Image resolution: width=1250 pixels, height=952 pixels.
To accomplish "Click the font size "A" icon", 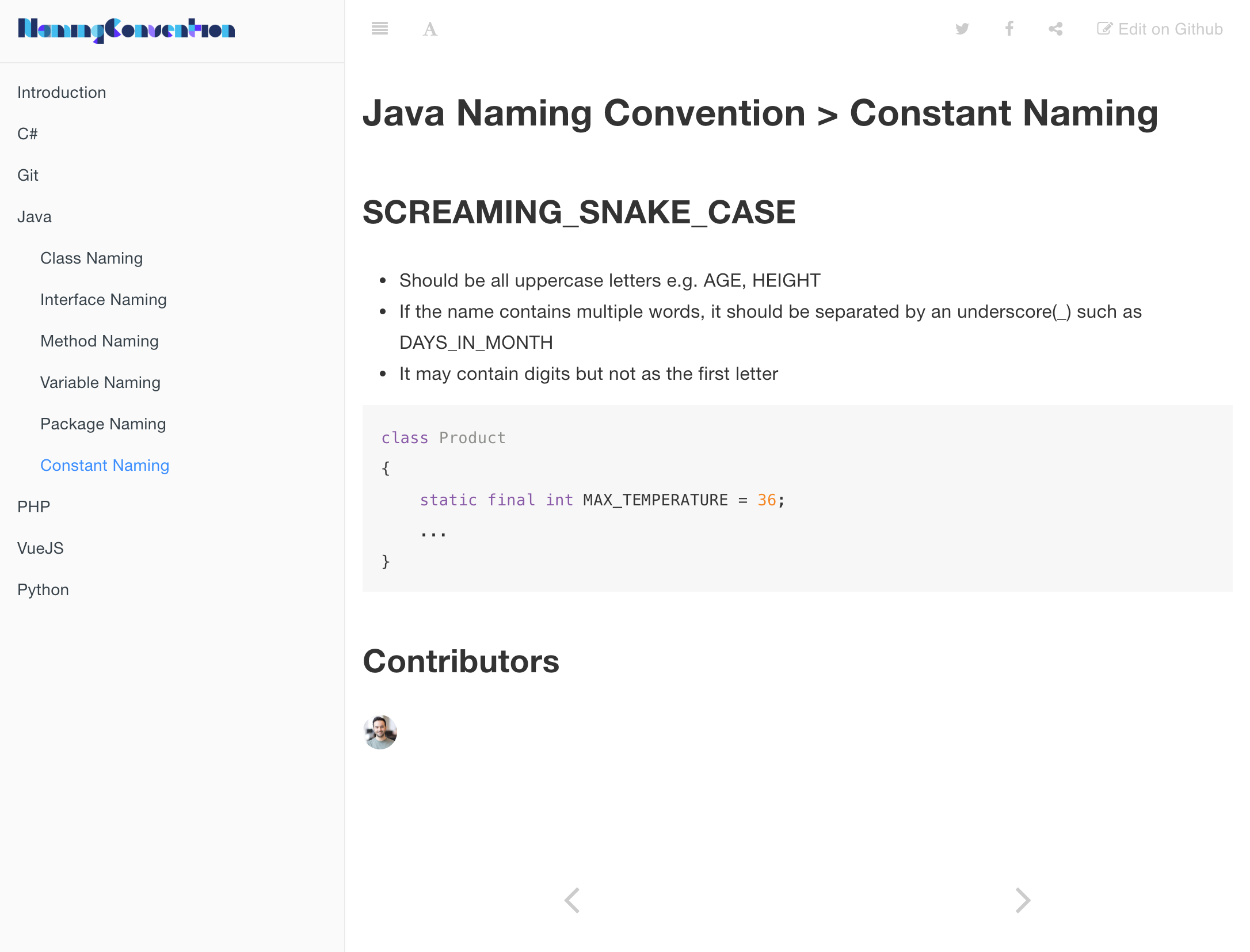I will coord(429,29).
